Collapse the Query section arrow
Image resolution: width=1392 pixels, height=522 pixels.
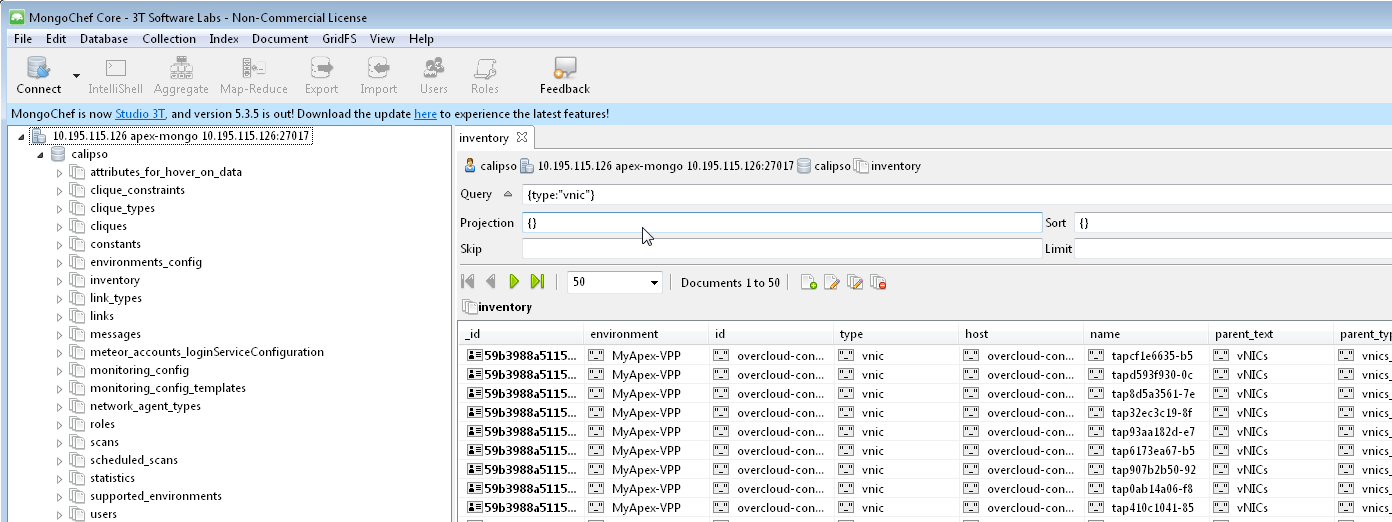click(507, 194)
